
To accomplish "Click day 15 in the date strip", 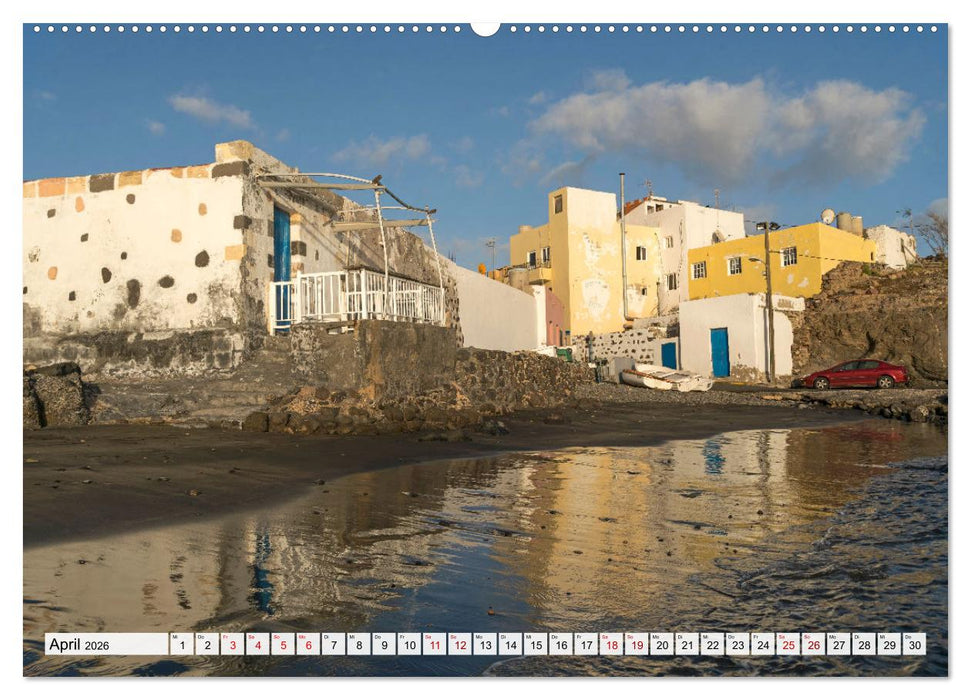I will (x=536, y=644).
